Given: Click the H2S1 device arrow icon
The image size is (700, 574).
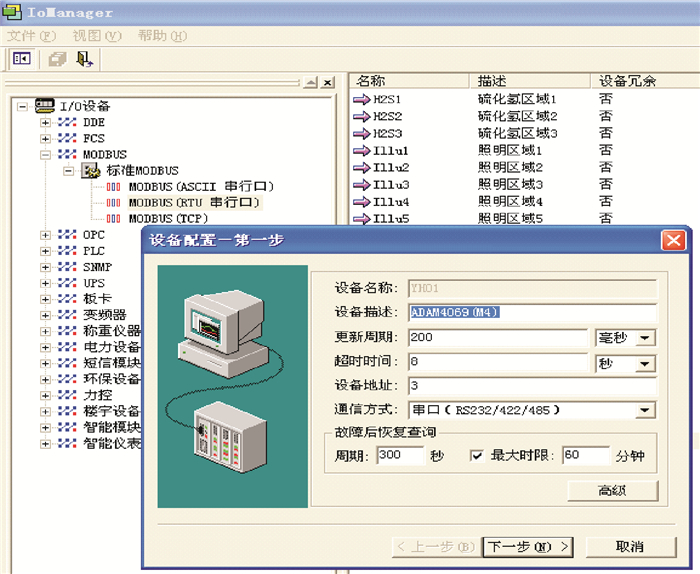Looking at the screenshot, I should coord(361,100).
